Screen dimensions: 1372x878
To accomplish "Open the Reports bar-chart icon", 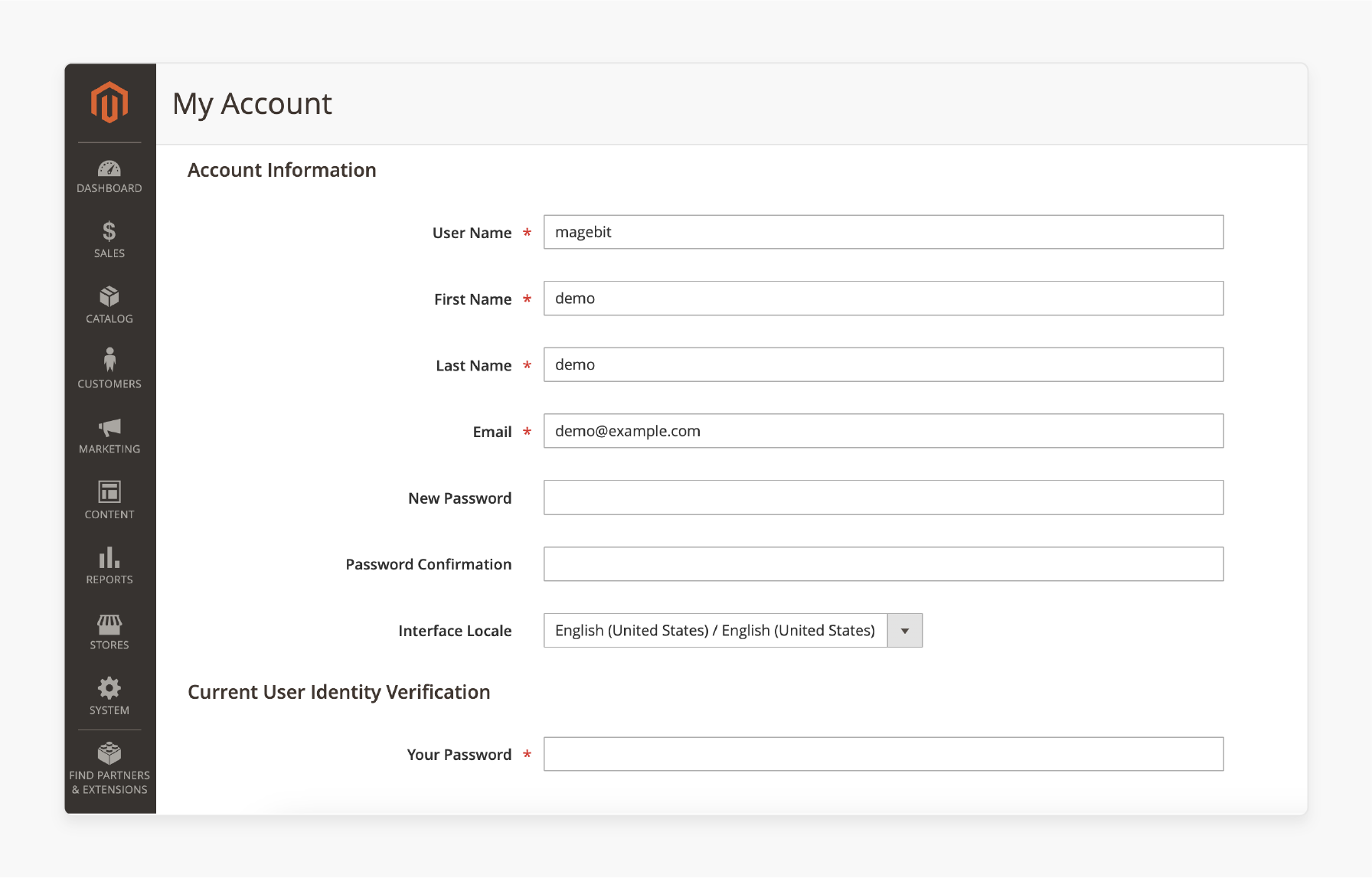I will 109,557.
